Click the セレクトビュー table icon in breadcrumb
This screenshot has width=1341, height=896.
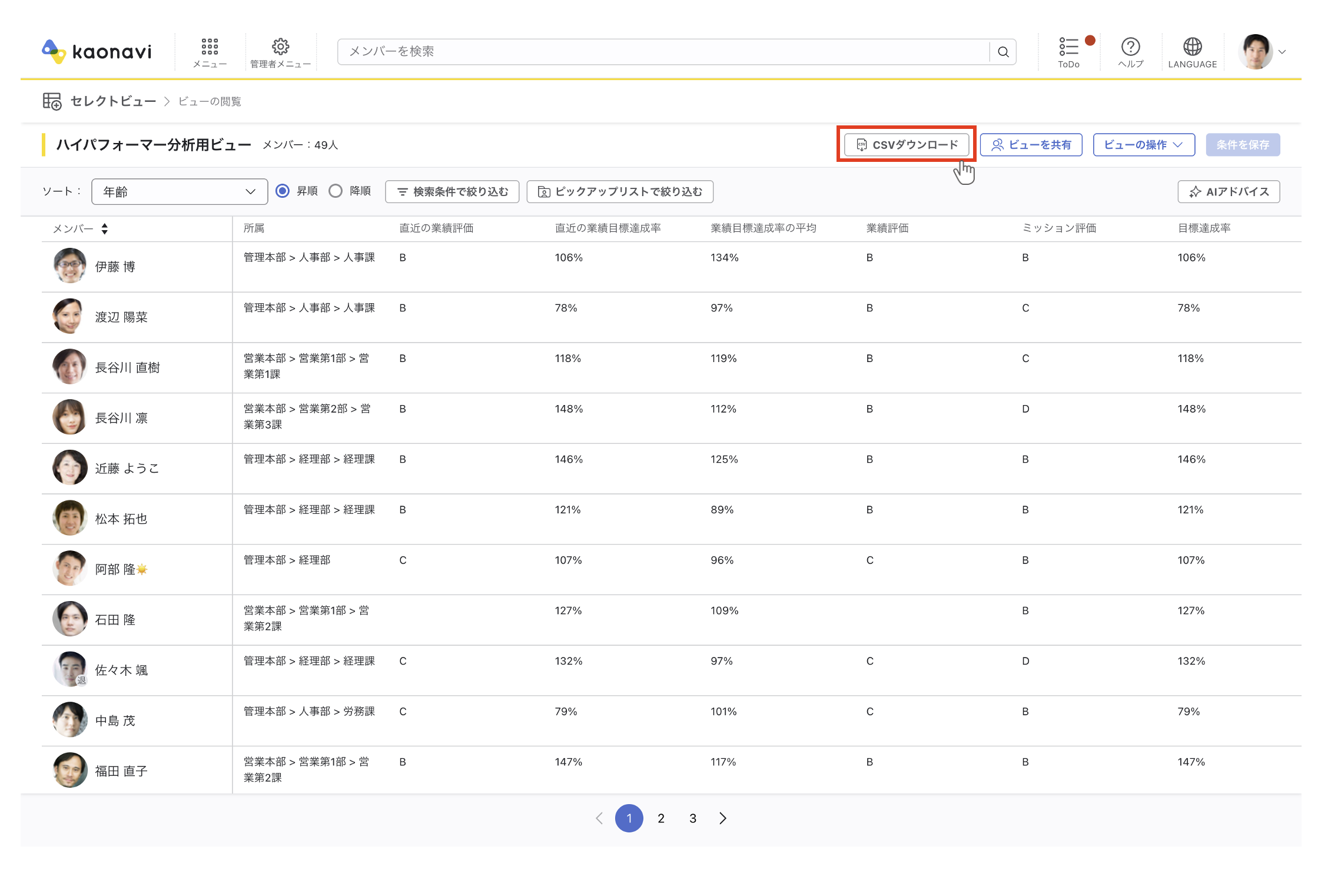pyautogui.click(x=52, y=101)
